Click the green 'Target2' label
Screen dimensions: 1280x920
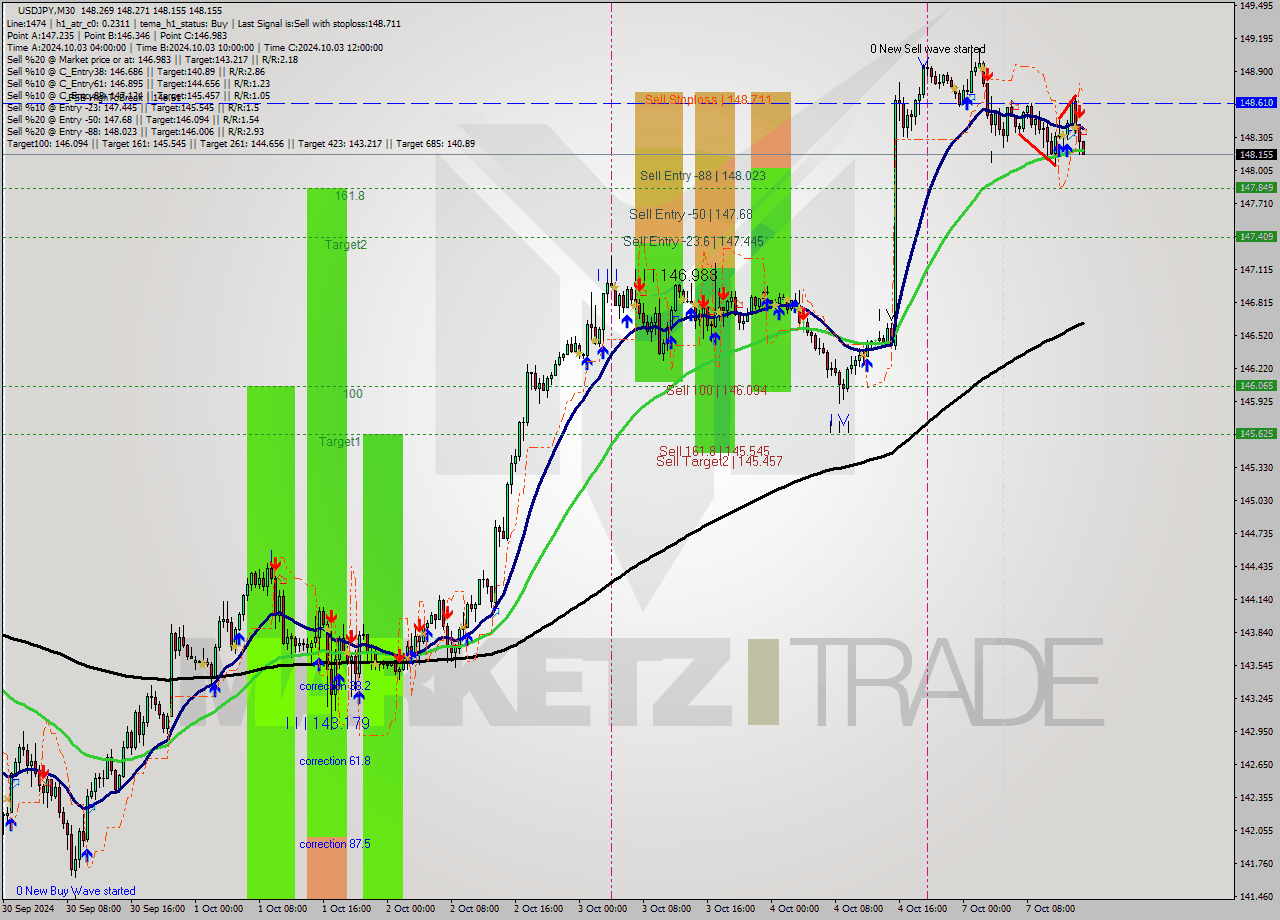tap(346, 244)
